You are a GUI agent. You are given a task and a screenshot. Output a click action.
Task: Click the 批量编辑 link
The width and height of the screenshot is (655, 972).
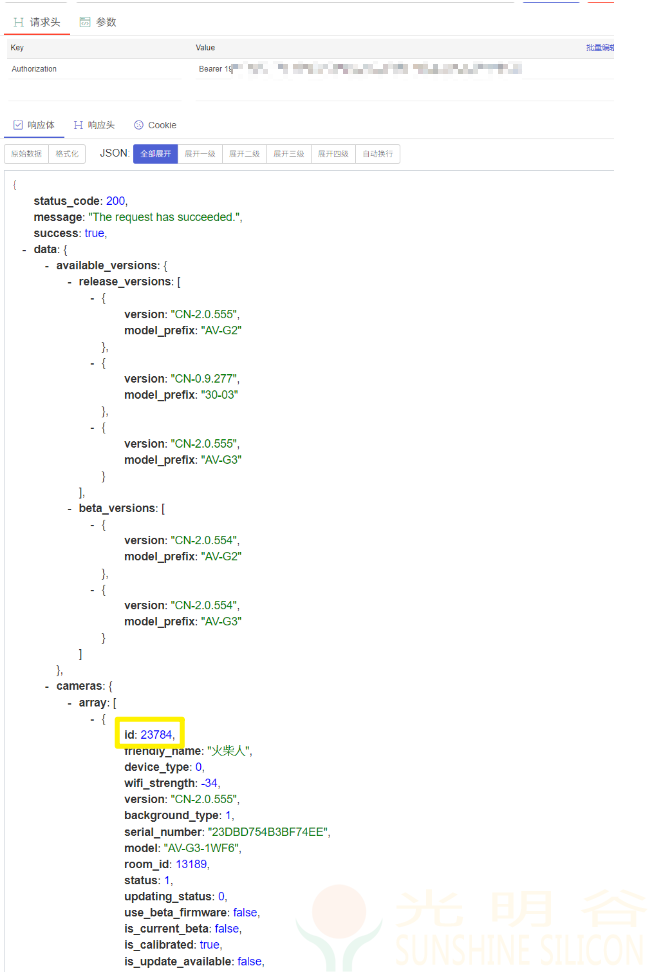599,47
